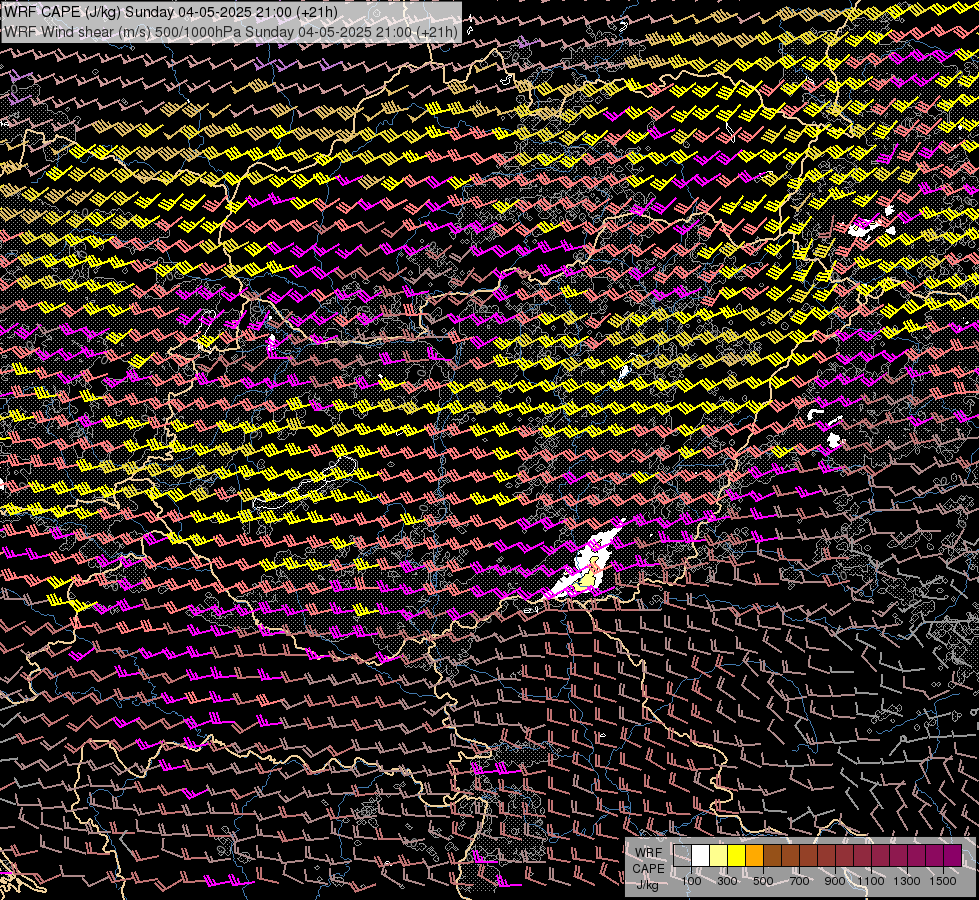Pick the final purple 1500 J/kg swatch
This screenshot has width=979, height=900.
coord(952,856)
